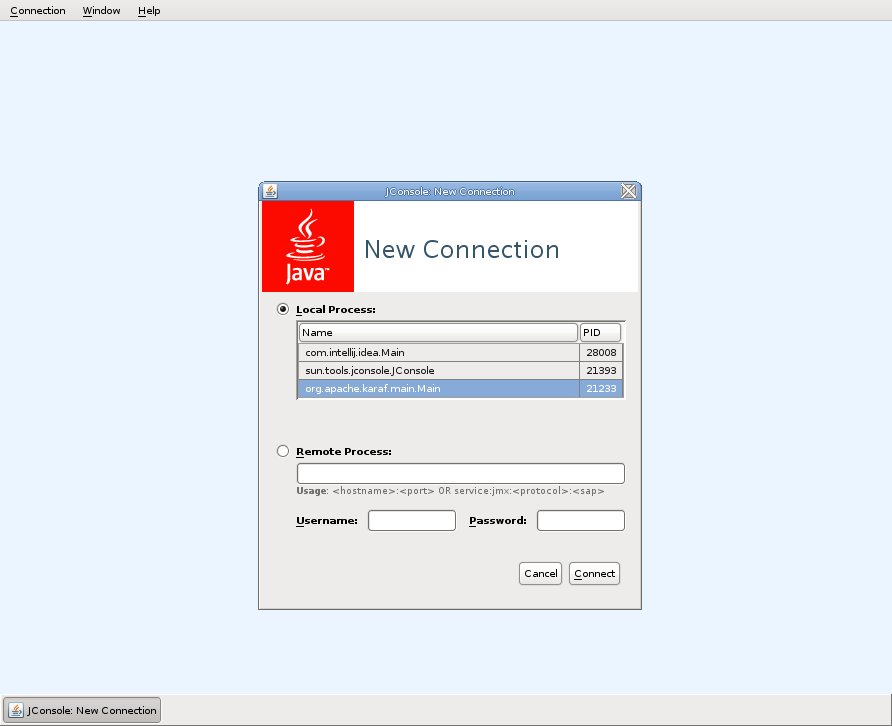Screen dimensions: 892x726
Task: Open the Help menu
Action: tap(149, 11)
